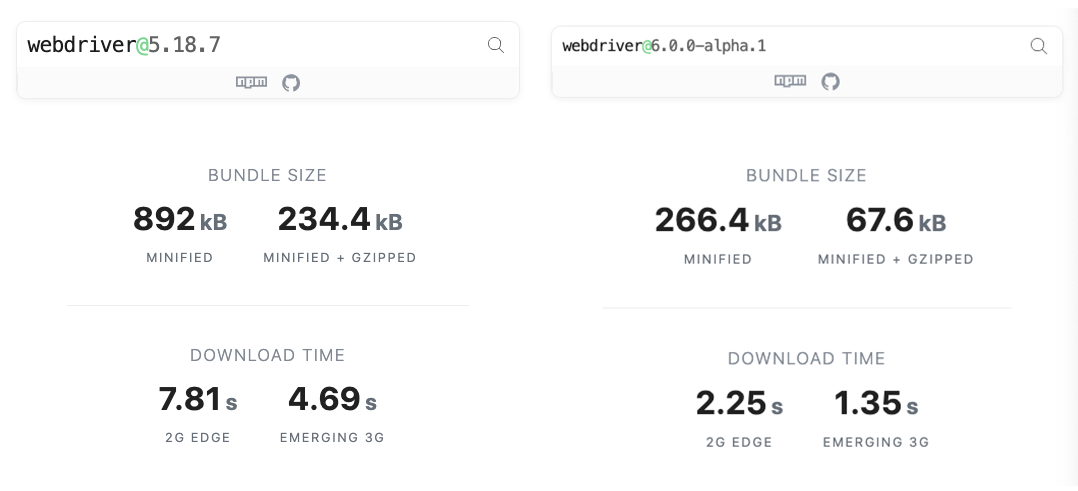Open npm page for webdriver 6.0.0-alpha.1

pos(790,81)
